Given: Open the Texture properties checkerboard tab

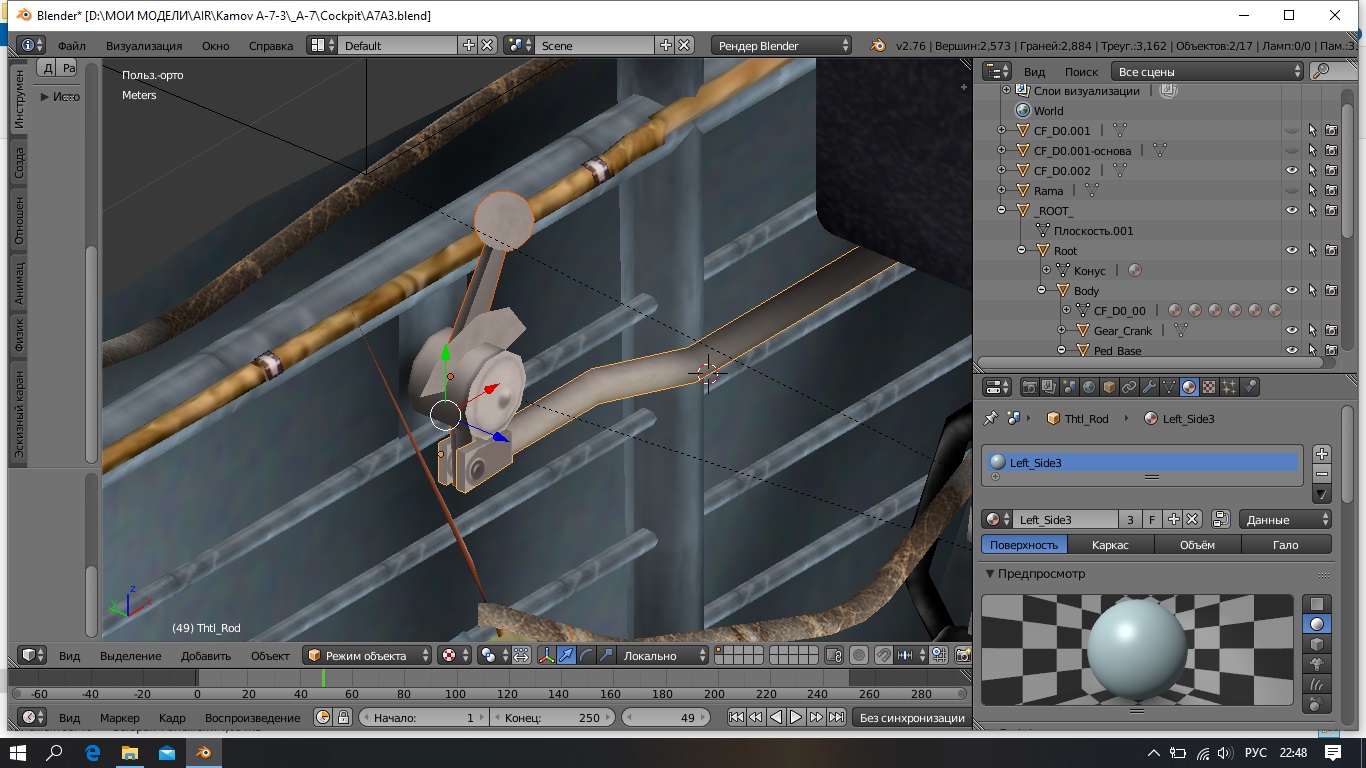Looking at the screenshot, I should coord(1209,387).
